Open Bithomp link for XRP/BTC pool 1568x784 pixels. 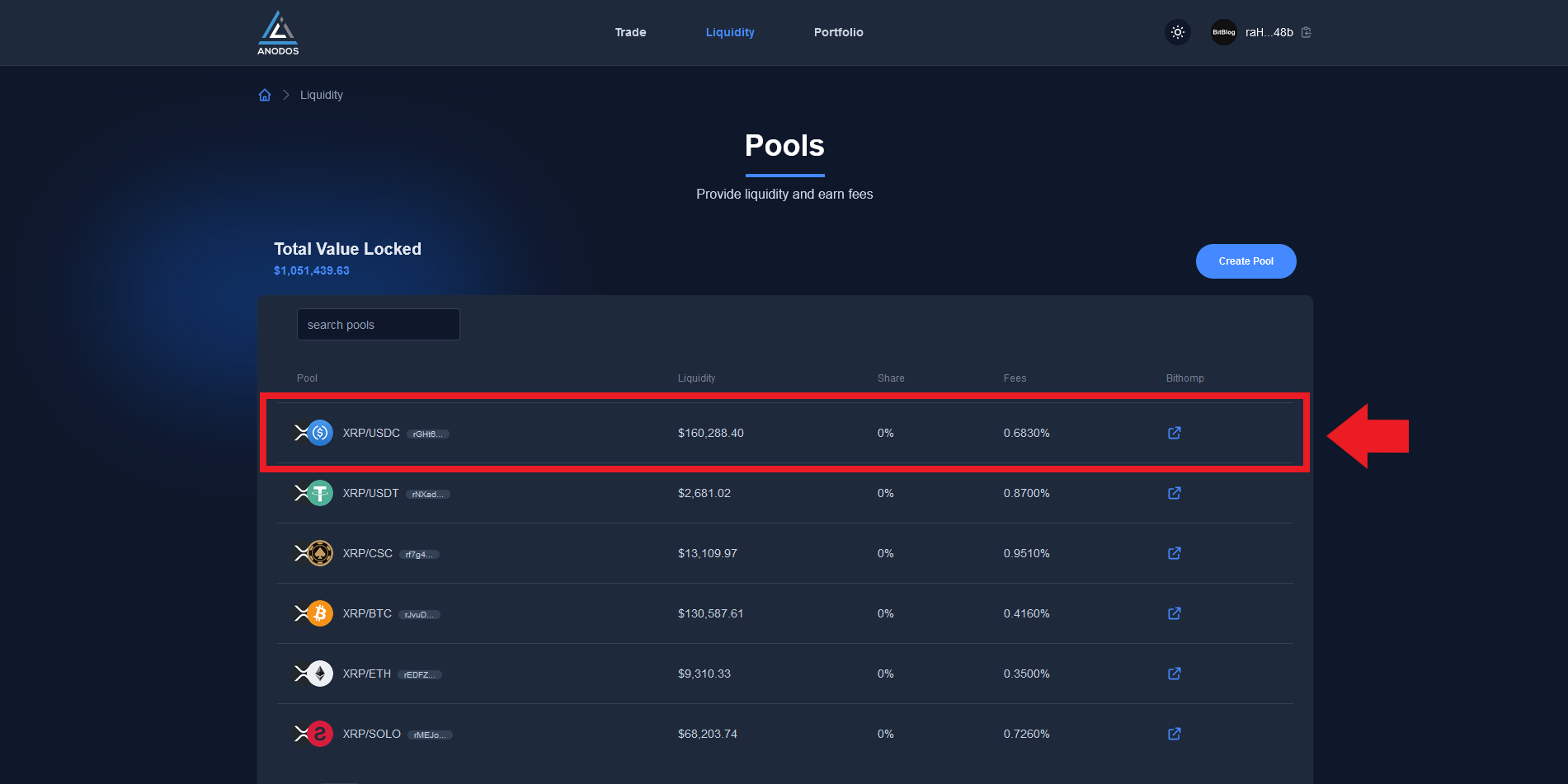(1175, 613)
